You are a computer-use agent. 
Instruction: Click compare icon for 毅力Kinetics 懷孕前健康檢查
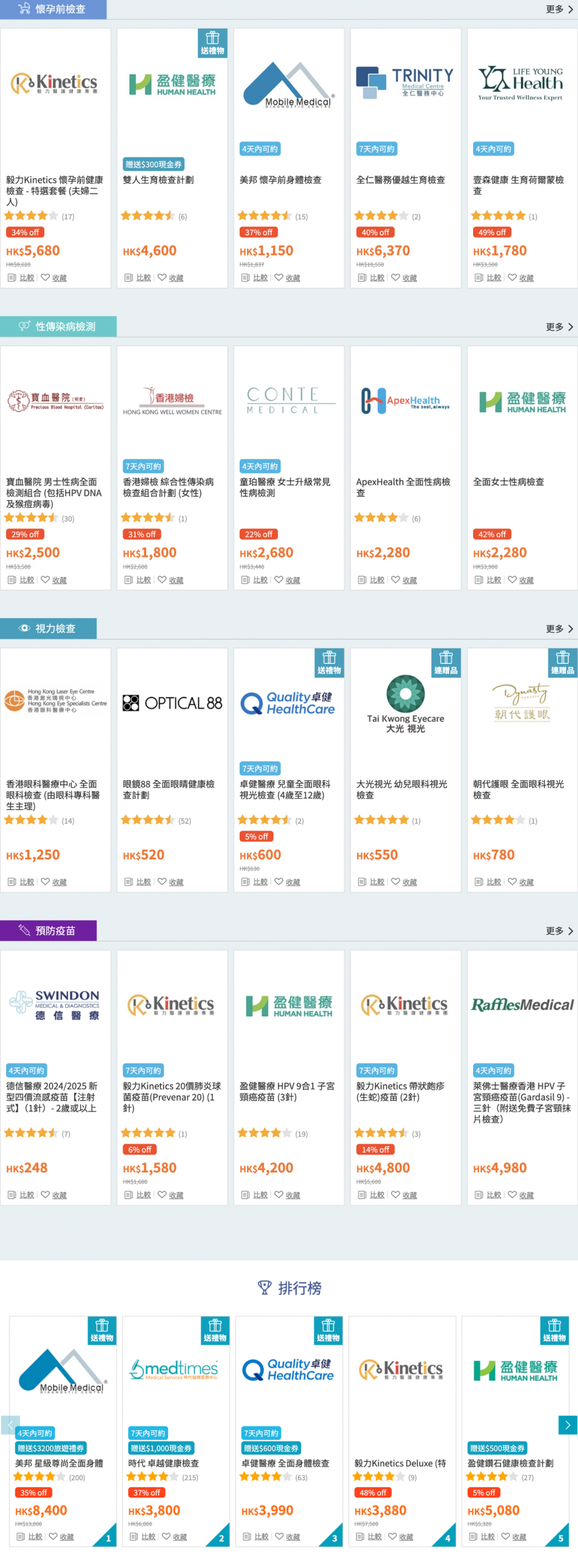click(x=12, y=277)
